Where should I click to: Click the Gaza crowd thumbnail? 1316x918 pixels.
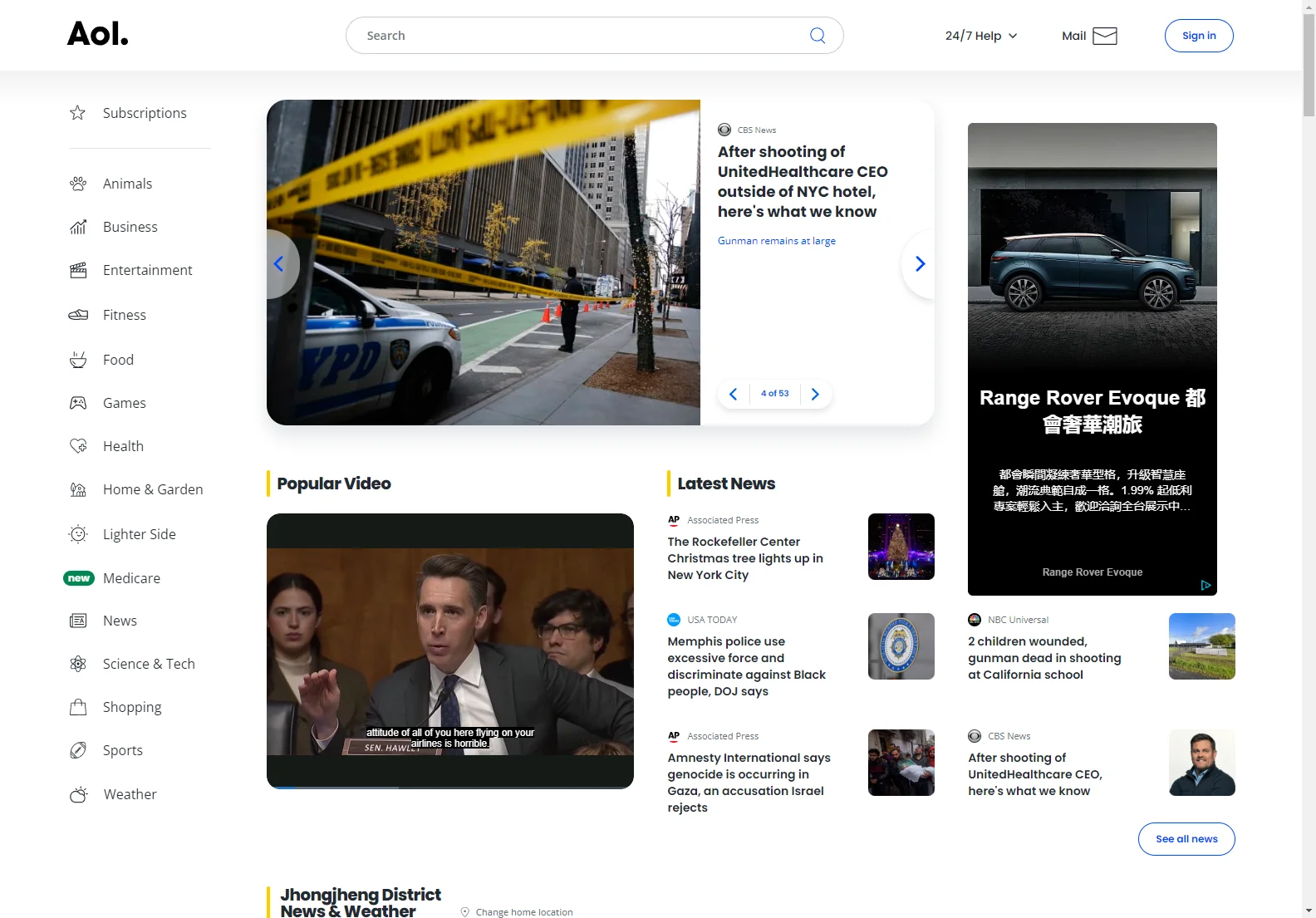901,763
